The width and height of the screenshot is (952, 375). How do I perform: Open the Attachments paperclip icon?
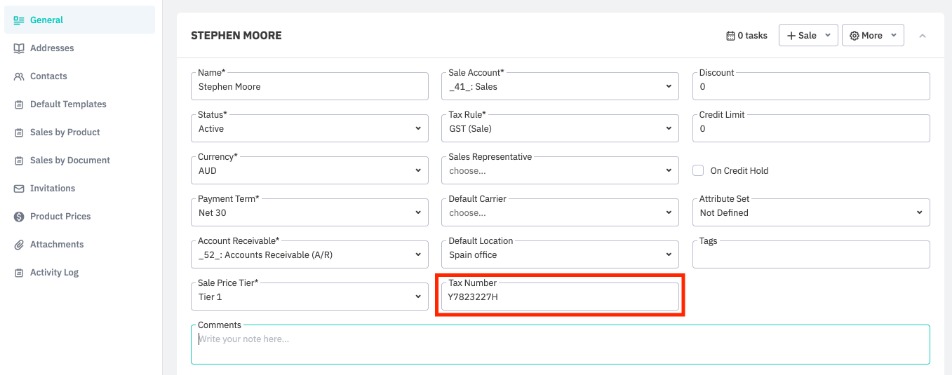[x=19, y=245]
